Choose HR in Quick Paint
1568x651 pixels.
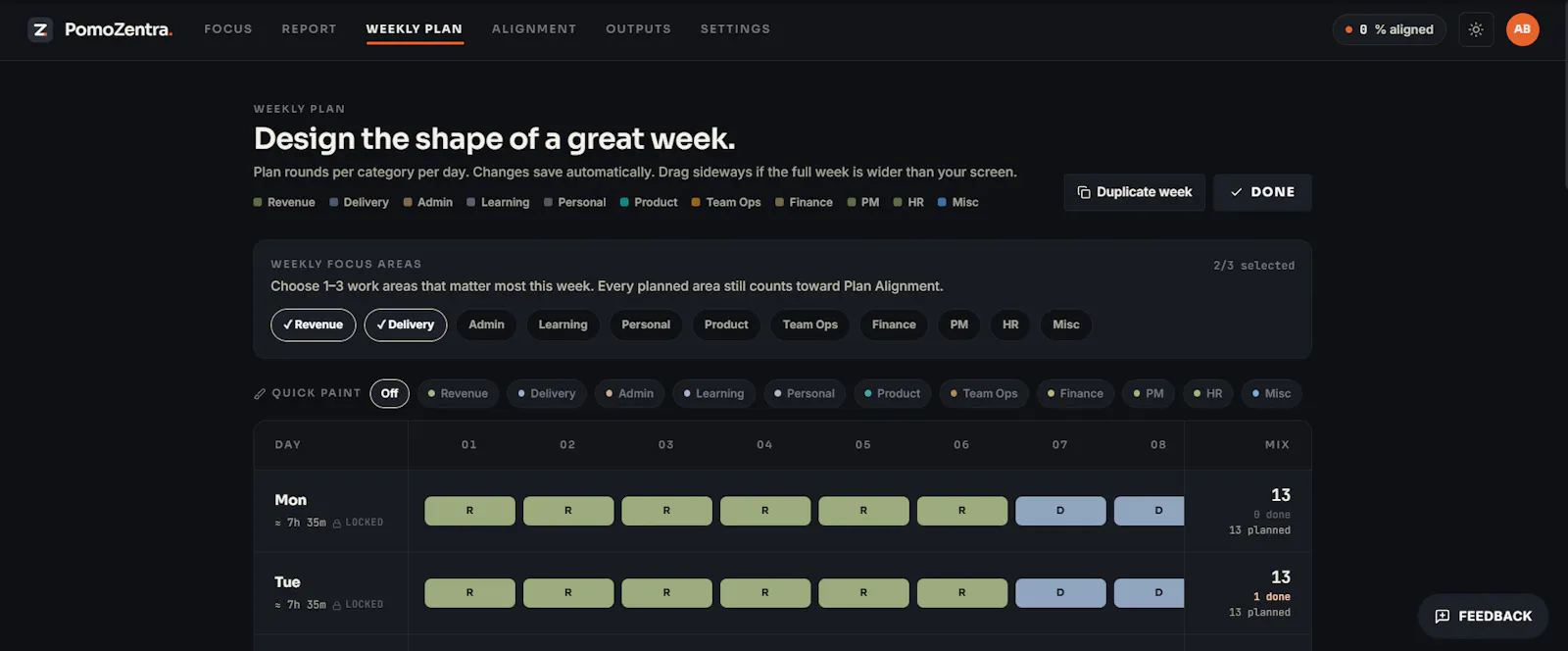click(x=1207, y=394)
